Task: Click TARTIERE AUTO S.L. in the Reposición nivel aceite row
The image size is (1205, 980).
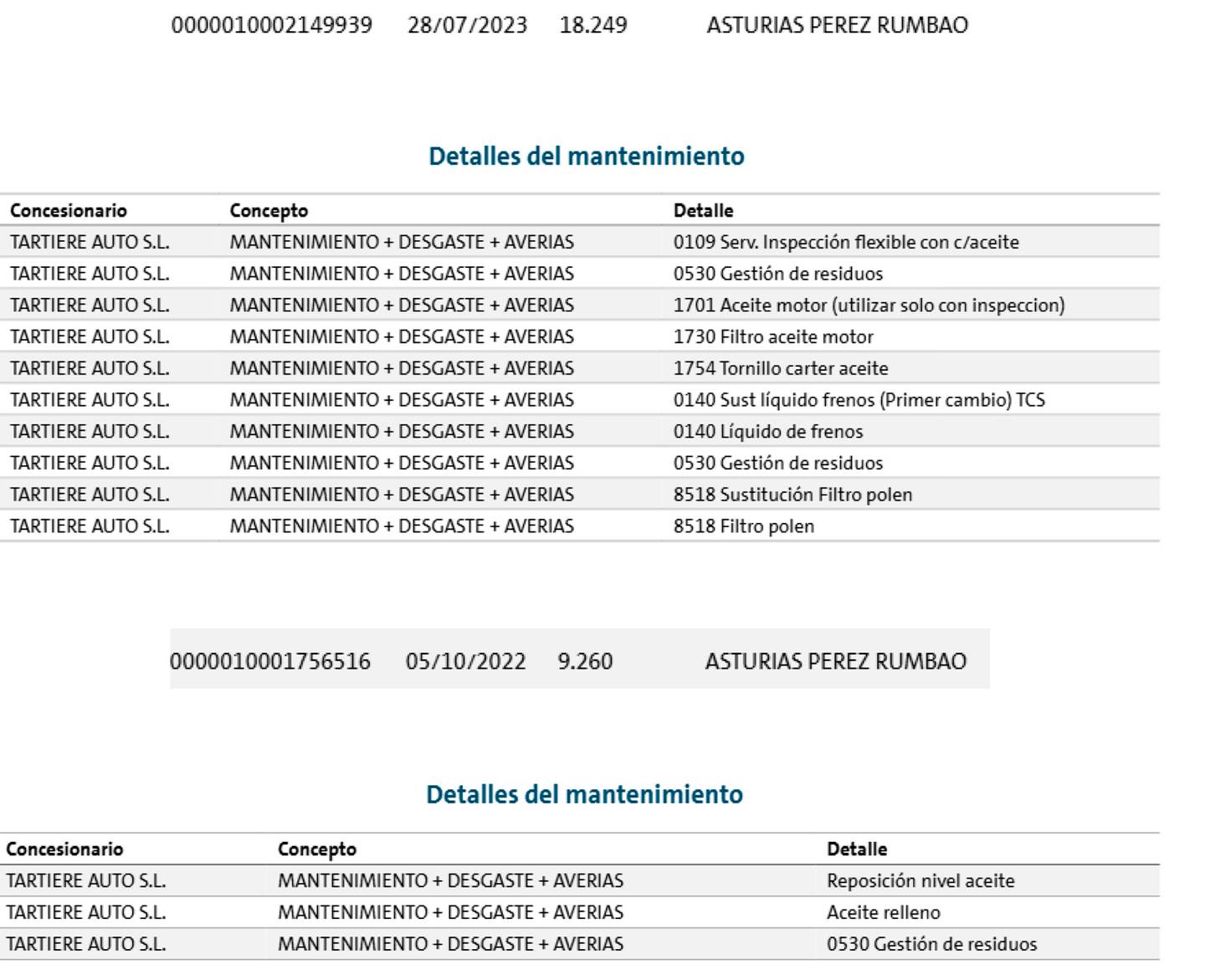Action: coord(85,881)
